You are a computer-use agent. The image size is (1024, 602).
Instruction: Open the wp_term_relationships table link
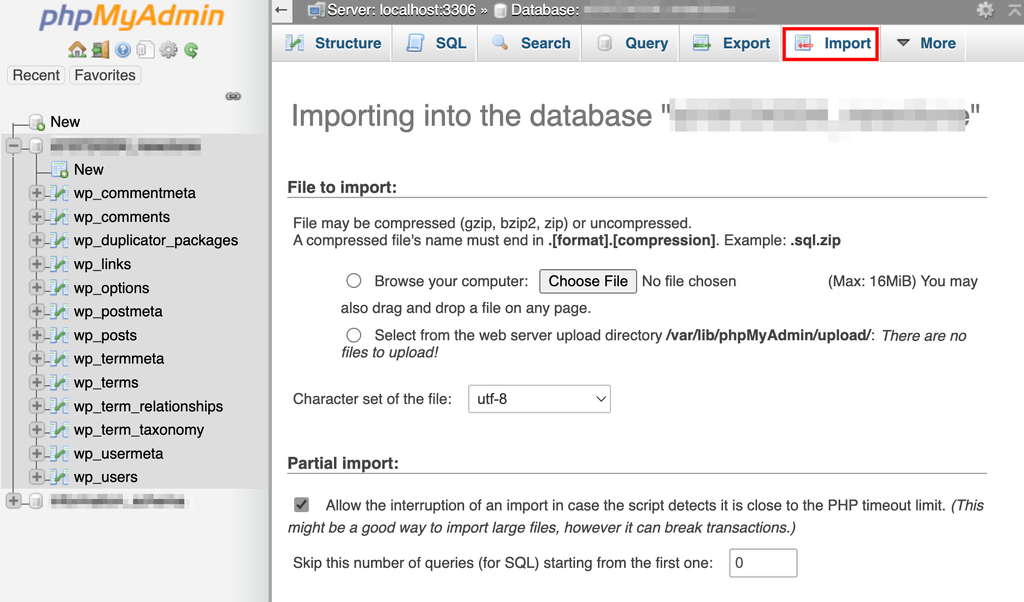pos(148,406)
